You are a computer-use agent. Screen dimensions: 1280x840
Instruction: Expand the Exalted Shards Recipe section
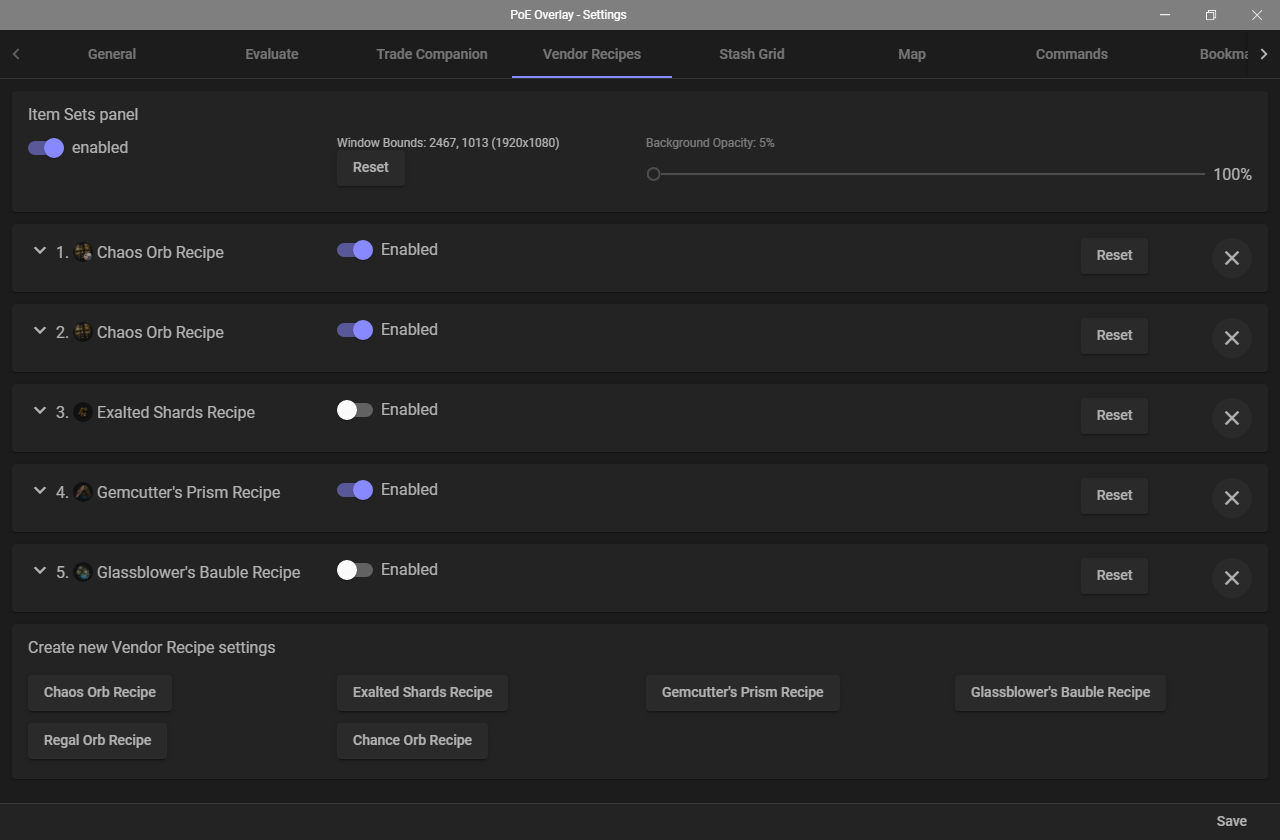click(x=40, y=411)
